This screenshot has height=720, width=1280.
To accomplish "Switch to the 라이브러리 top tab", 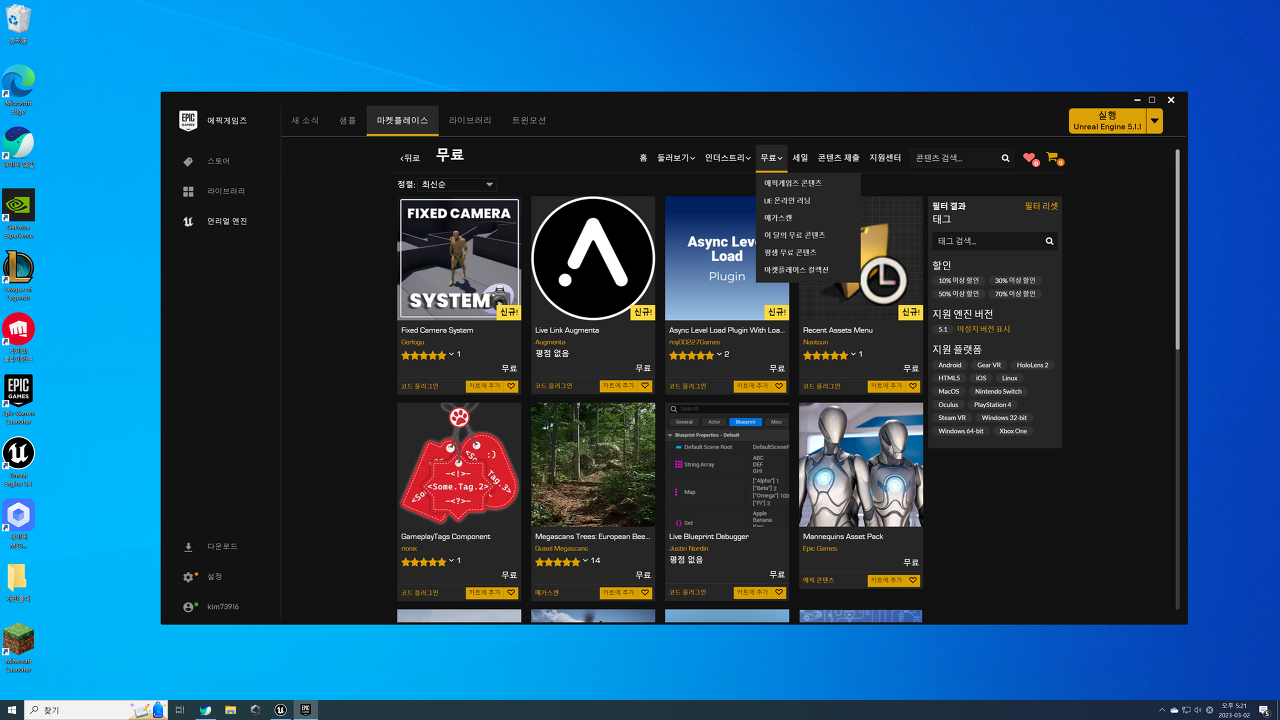I will pyautogui.click(x=470, y=120).
